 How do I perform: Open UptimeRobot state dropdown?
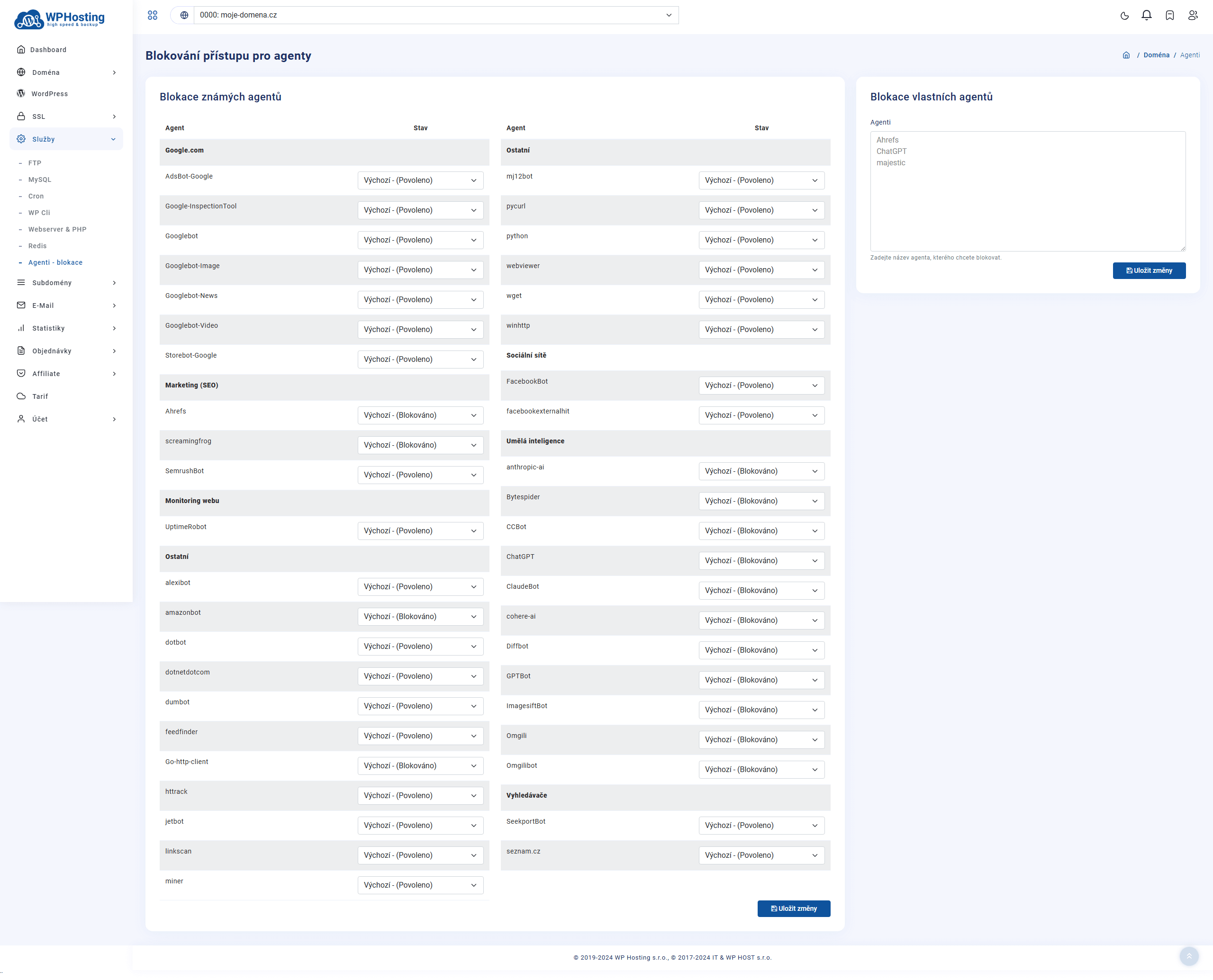point(420,530)
